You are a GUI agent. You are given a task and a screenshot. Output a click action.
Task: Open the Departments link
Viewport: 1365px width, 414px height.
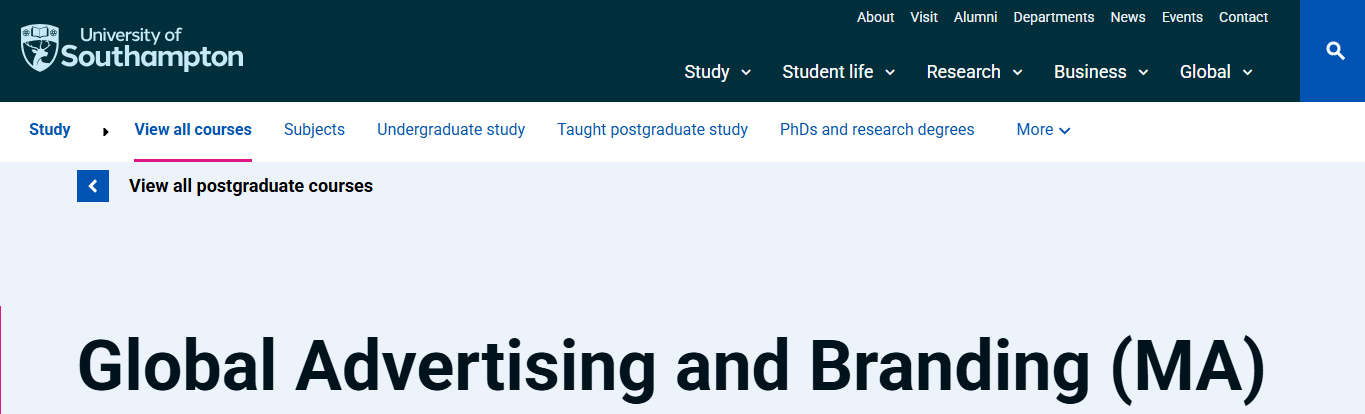(1054, 17)
